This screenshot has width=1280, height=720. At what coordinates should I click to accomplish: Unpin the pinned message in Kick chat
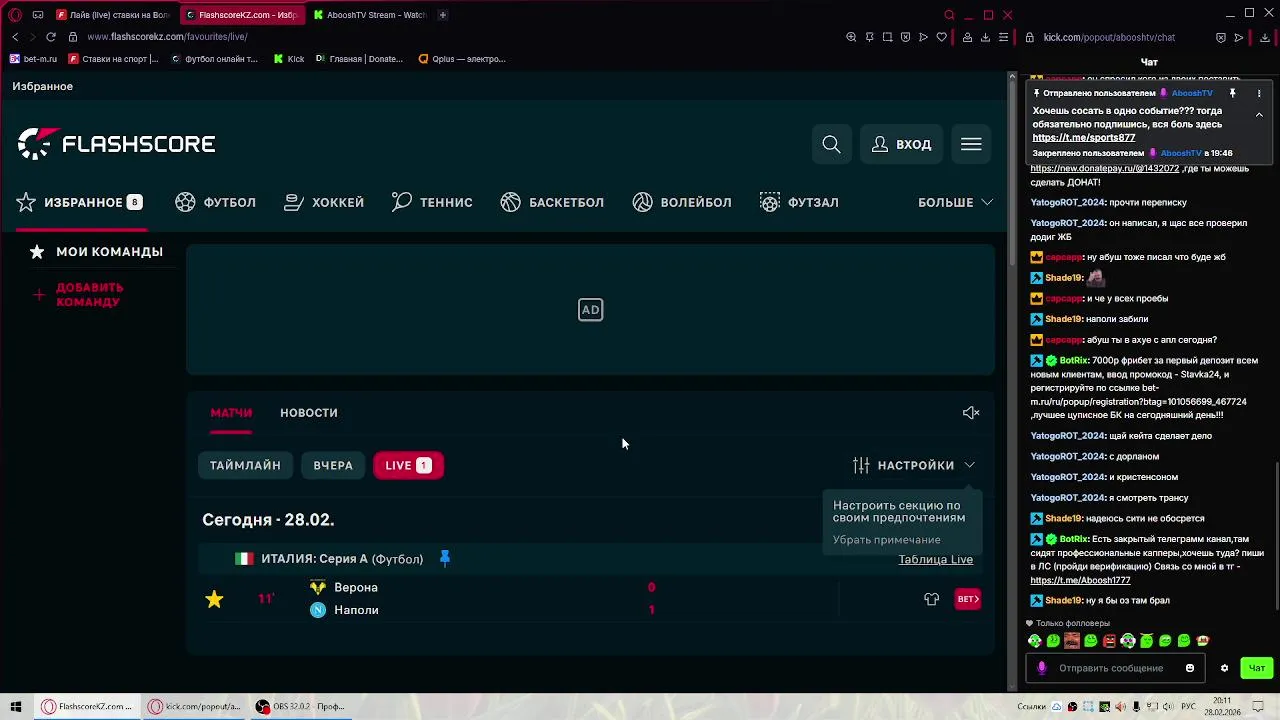click(x=1232, y=93)
